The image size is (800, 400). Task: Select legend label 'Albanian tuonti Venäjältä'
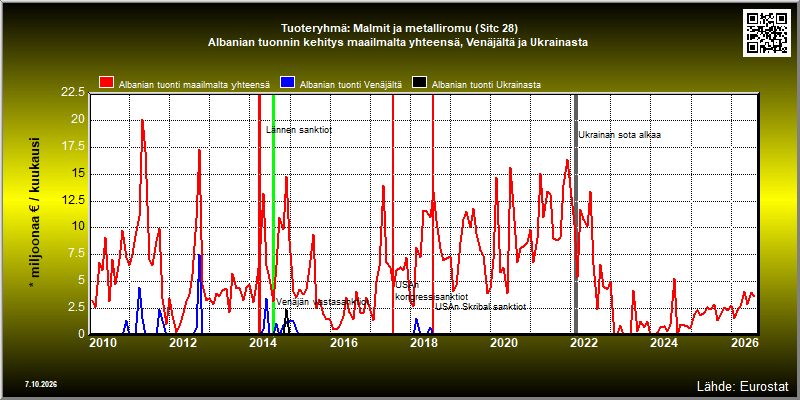pos(351,85)
